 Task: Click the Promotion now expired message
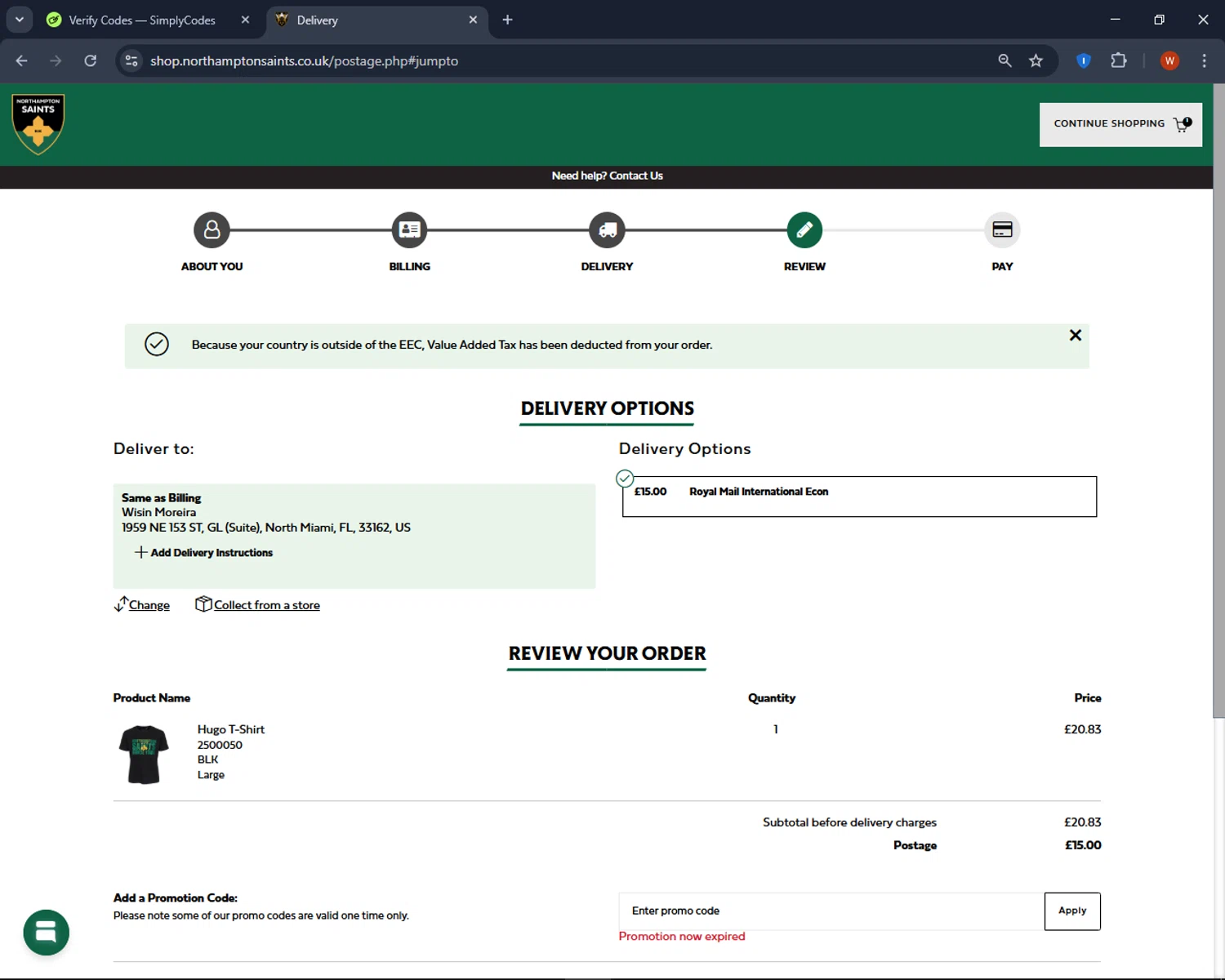pos(682,936)
